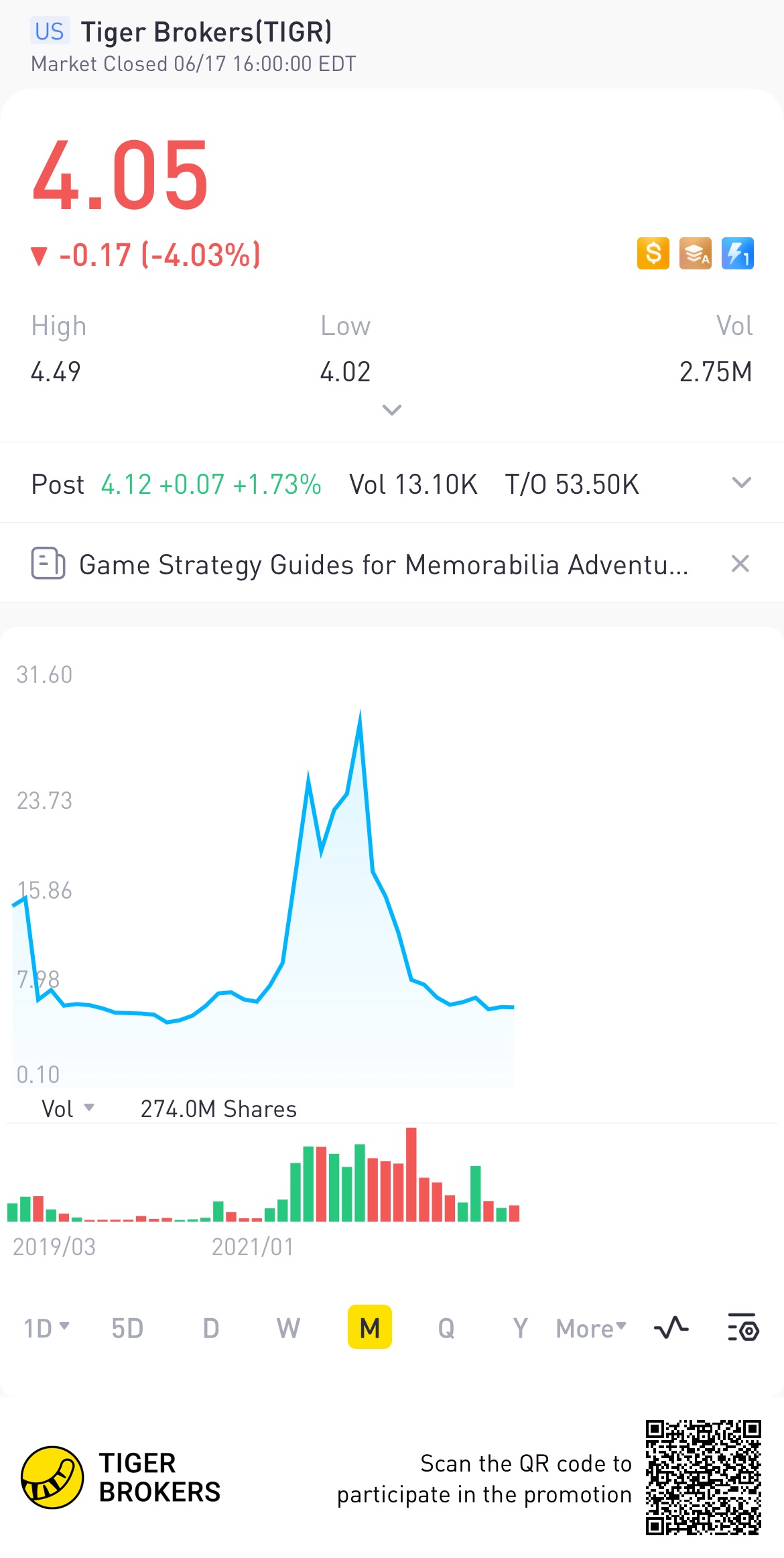Open the 1D interval dropdown
Screen dimensions: 784x1558
pyautogui.click(x=46, y=1327)
